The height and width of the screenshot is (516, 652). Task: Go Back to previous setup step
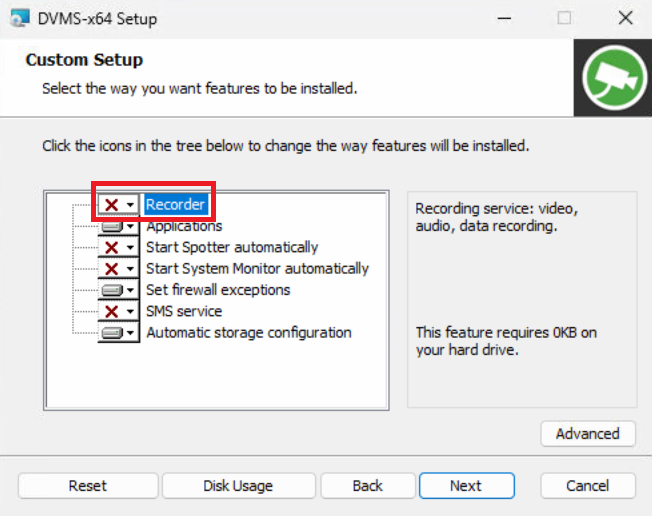[x=368, y=486]
